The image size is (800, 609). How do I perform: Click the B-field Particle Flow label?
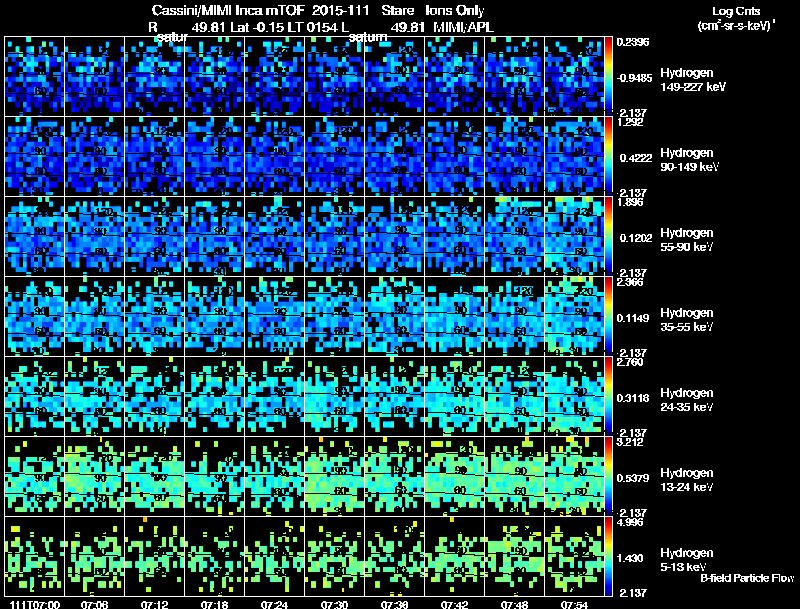pyautogui.click(x=747, y=578)
